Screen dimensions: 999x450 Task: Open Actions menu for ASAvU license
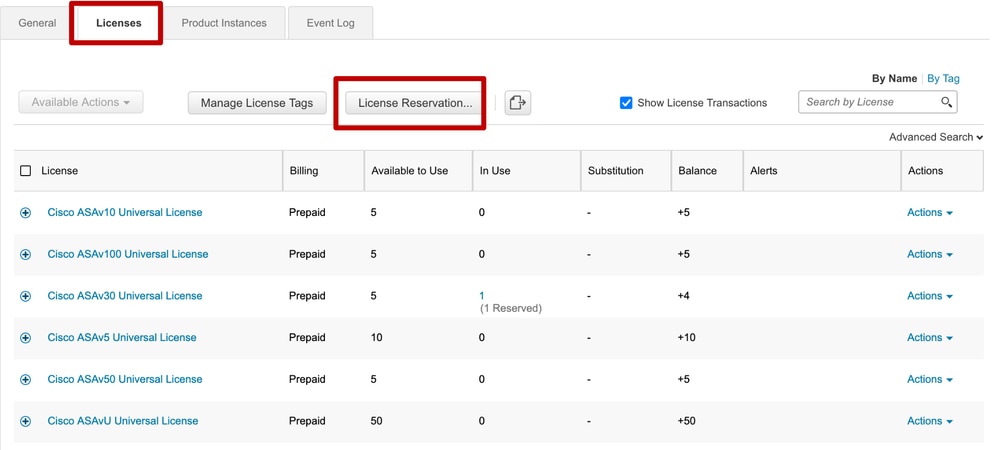pos(930,421)
